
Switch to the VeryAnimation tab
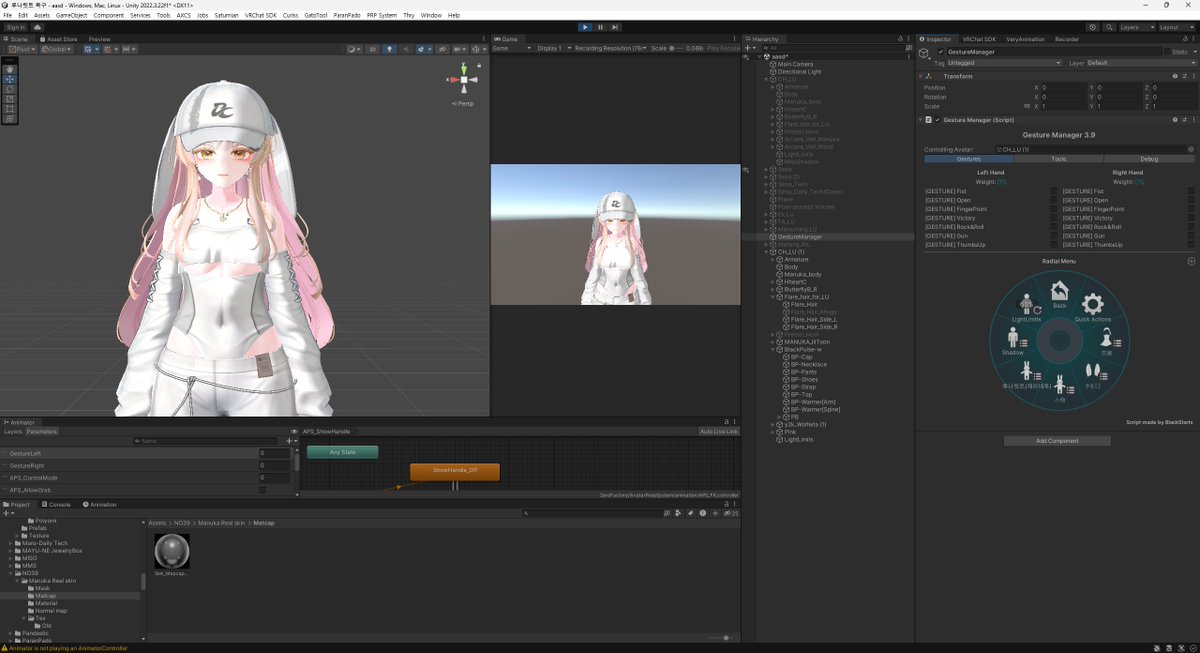(1024, 39)
